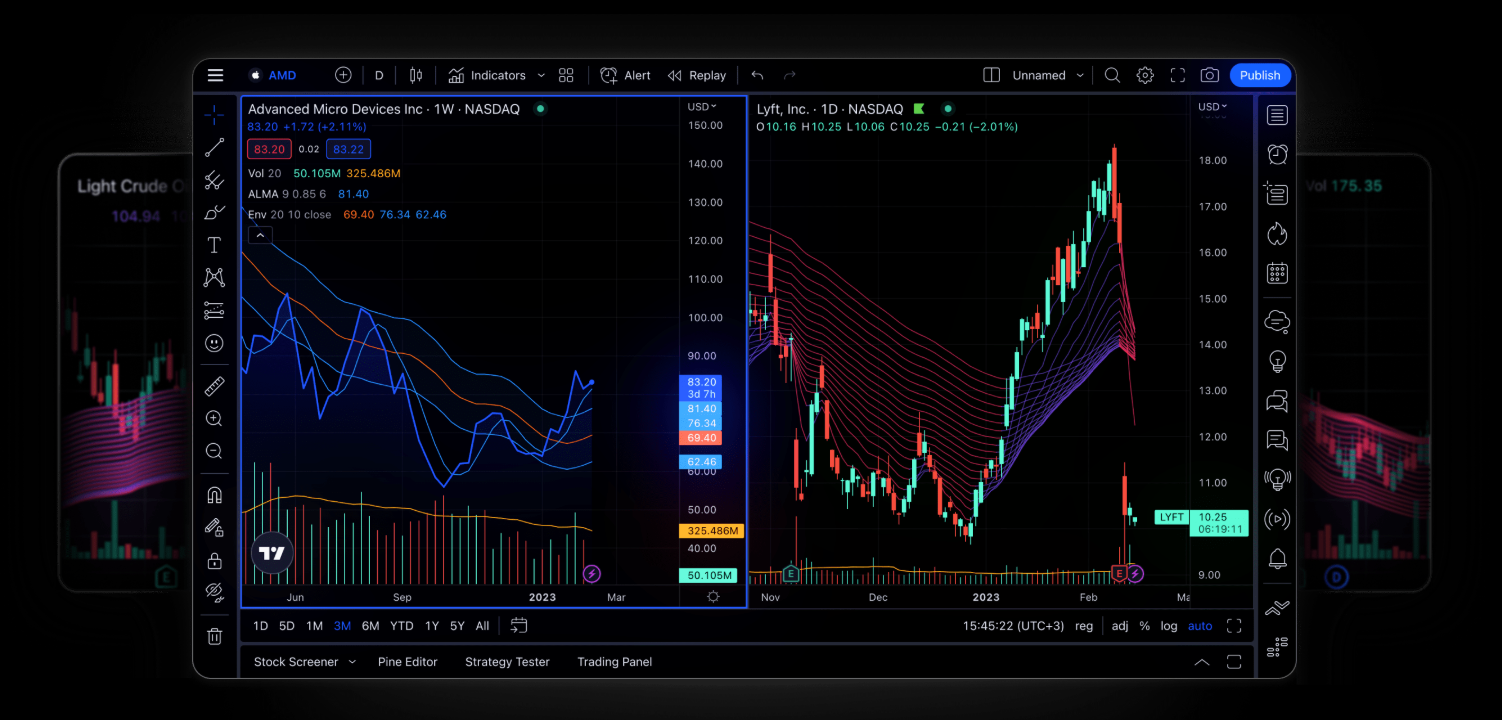1502x720 pixels.
Task: Select the text annotation tool
Action: [214, 245]
